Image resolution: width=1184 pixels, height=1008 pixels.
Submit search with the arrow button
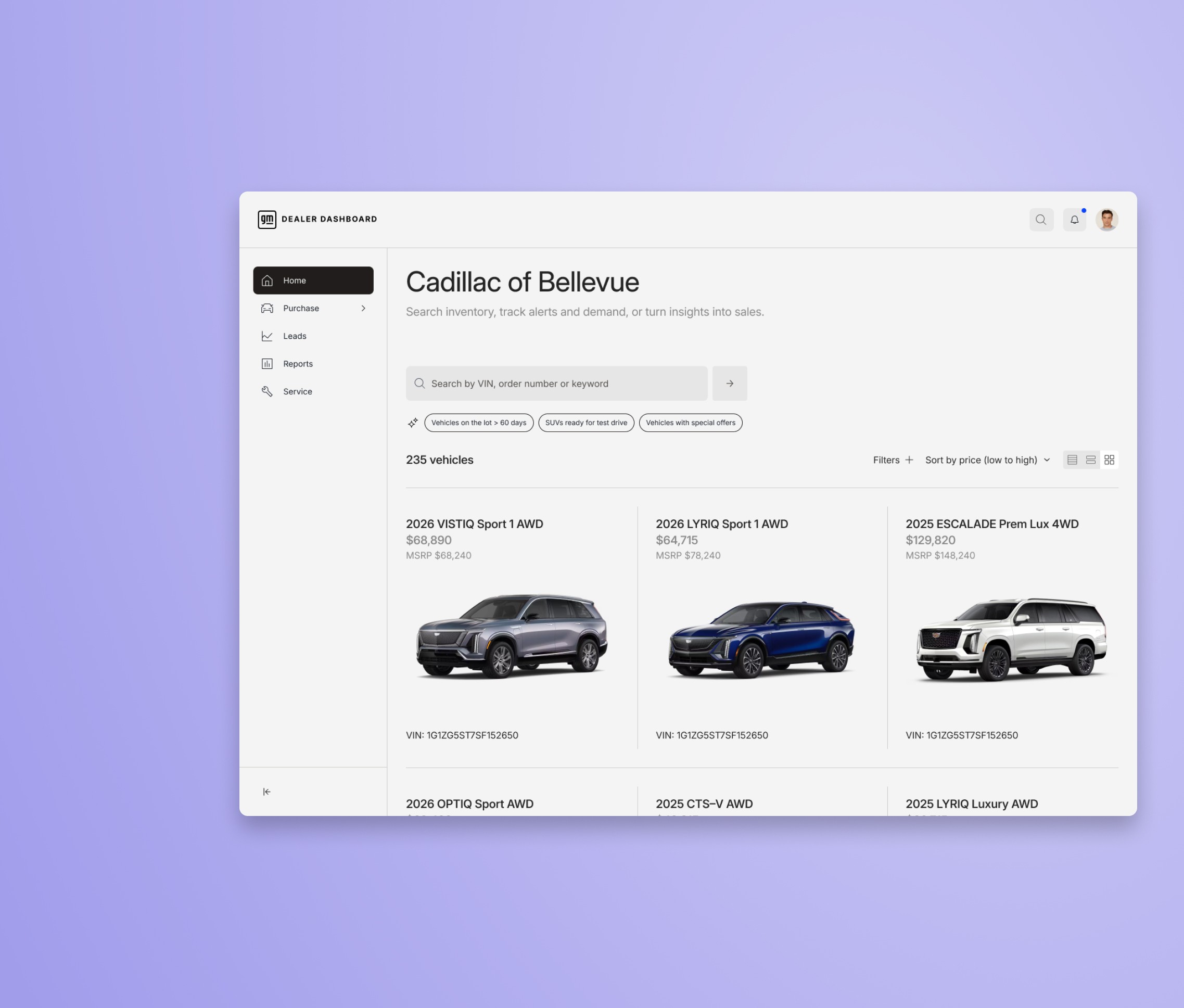tap(729, 384)
